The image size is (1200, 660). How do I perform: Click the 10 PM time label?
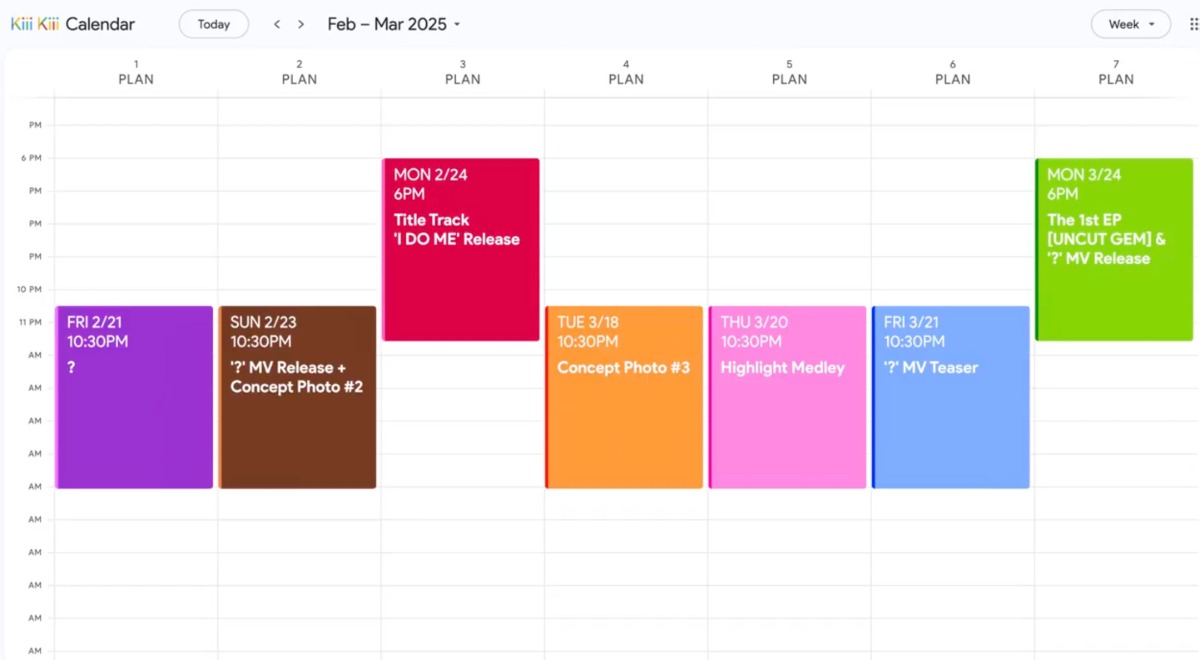pos(29,290)
